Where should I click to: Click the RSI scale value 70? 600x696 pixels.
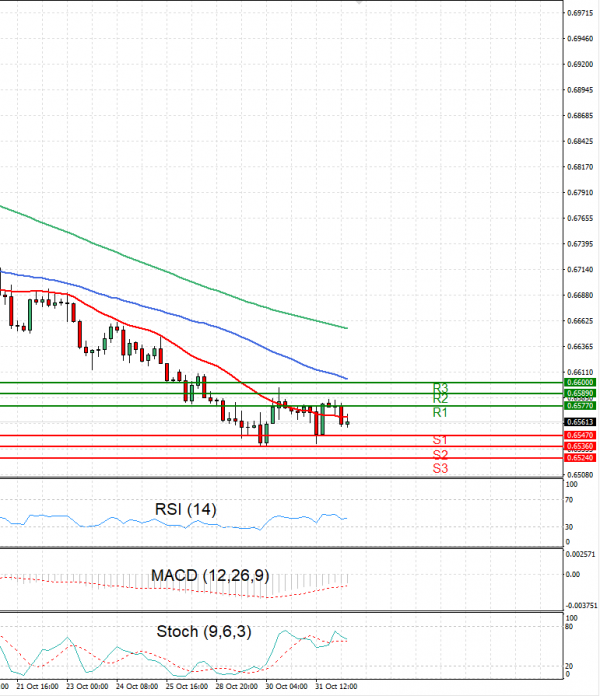(570, 500)
